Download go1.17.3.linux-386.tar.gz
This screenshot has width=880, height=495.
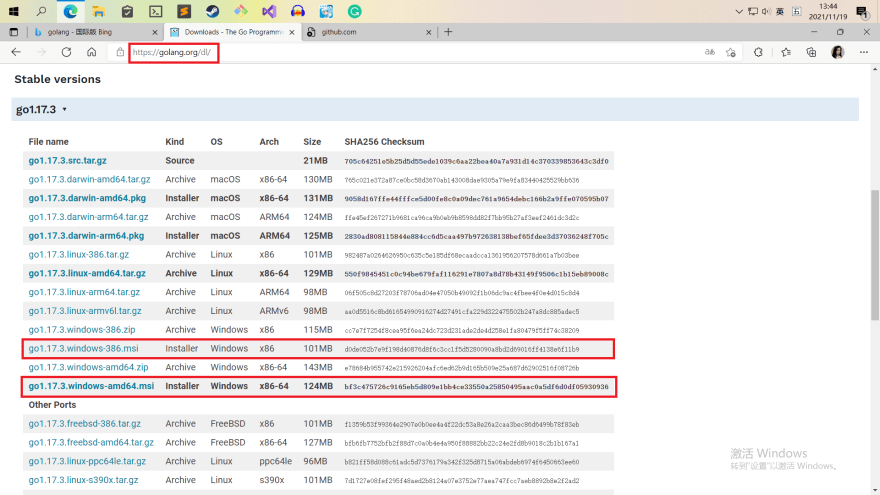pos(79,255)
